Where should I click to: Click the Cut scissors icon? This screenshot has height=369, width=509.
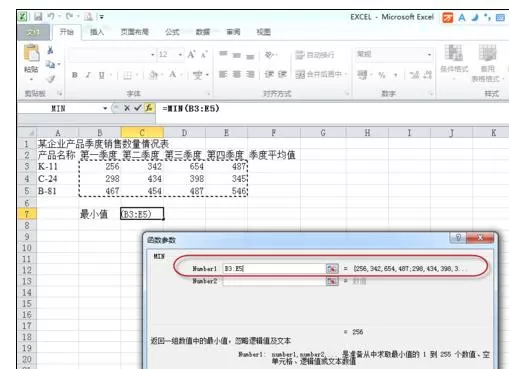[50, 50]
